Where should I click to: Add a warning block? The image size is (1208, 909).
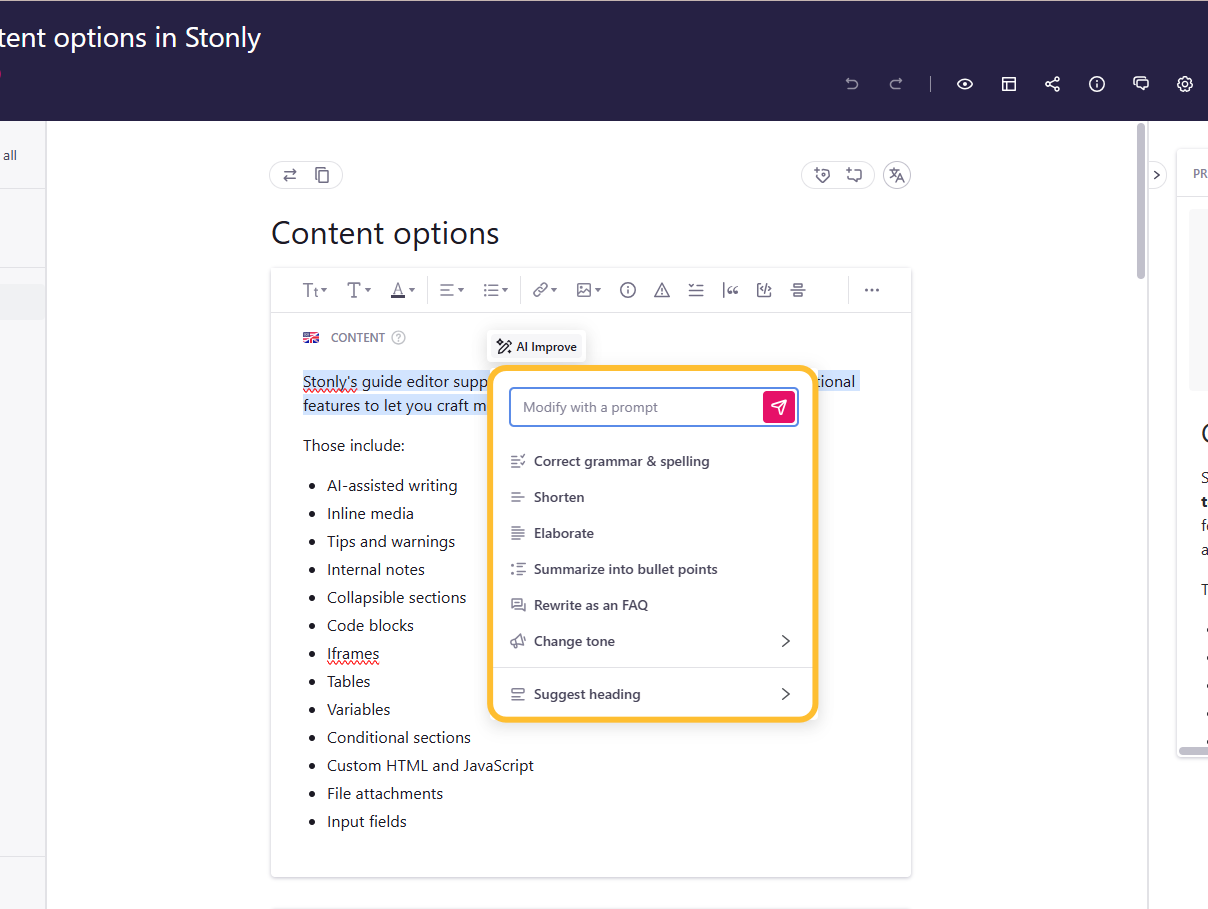pos(661,290)
